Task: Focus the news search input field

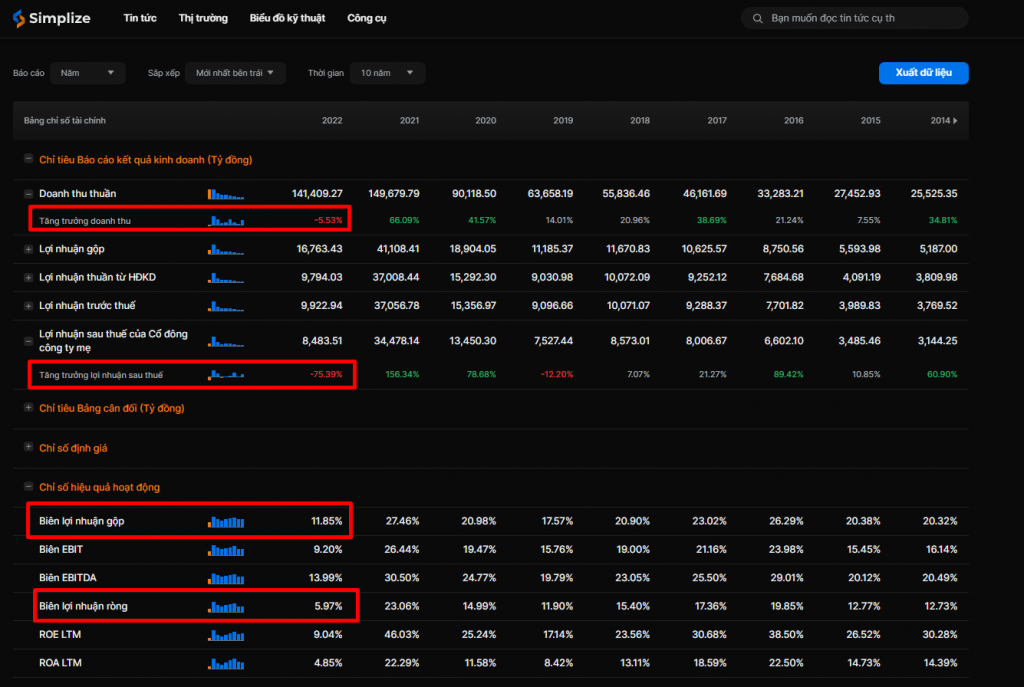Action: point(860,18)
